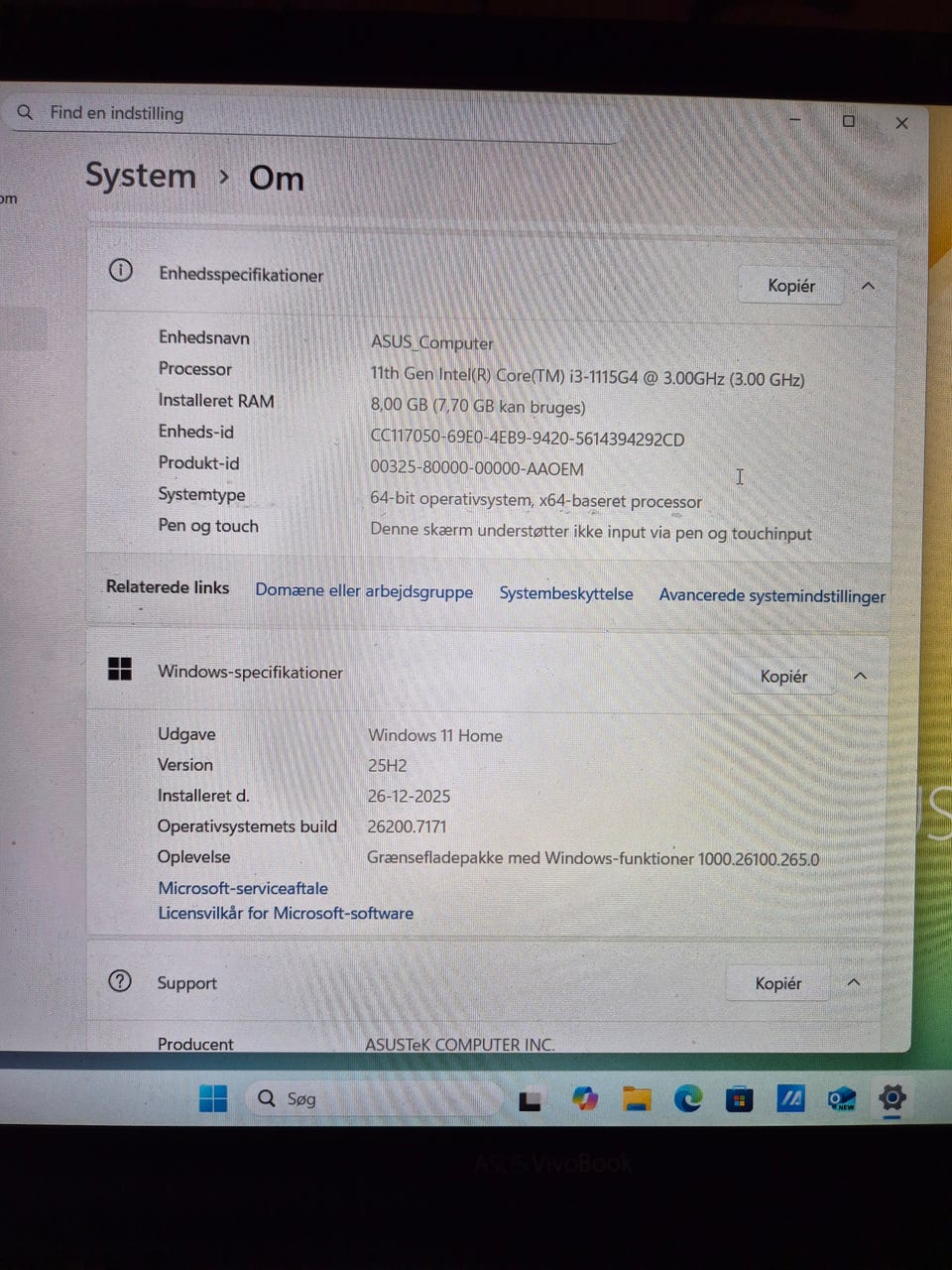The width and height of the screenshot is (952, 1270).
Task: Open Systembeskyttelse link
Action: (566, 593)
